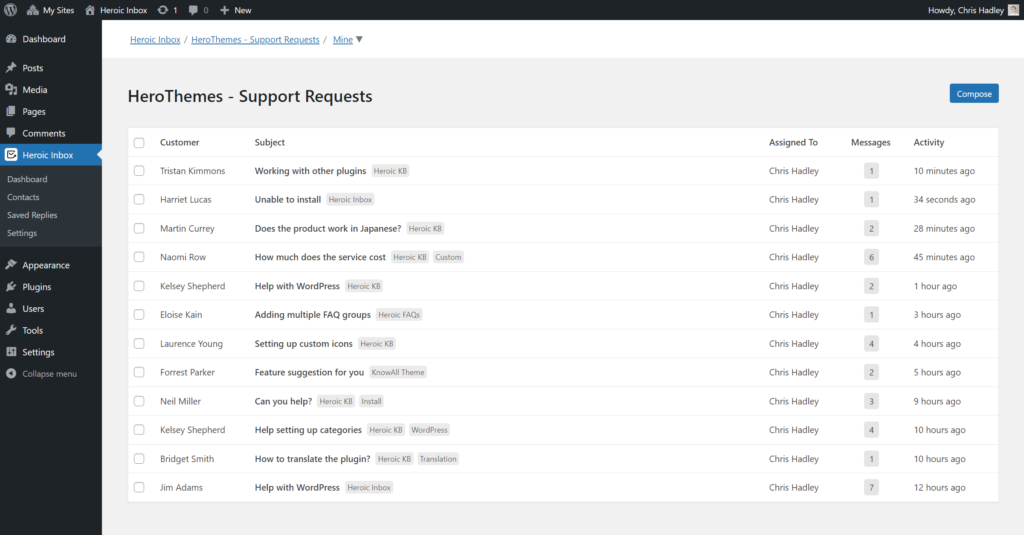Check the Eloise Kain row checkbox

139,314
